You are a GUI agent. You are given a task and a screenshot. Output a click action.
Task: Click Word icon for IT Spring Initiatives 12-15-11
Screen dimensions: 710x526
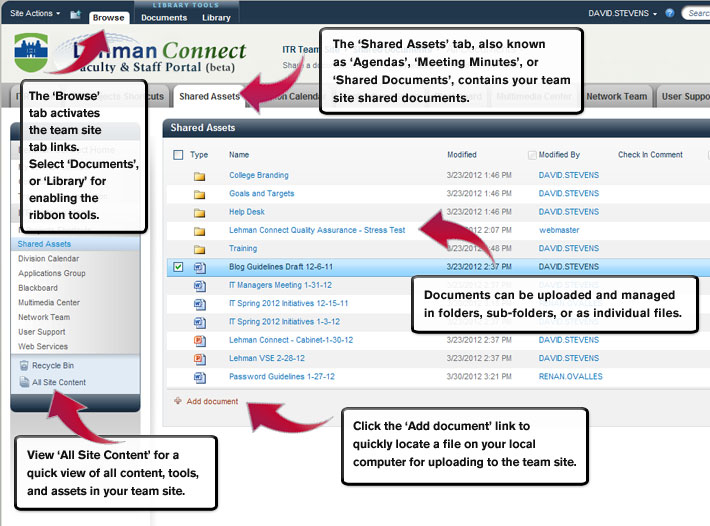200,304
